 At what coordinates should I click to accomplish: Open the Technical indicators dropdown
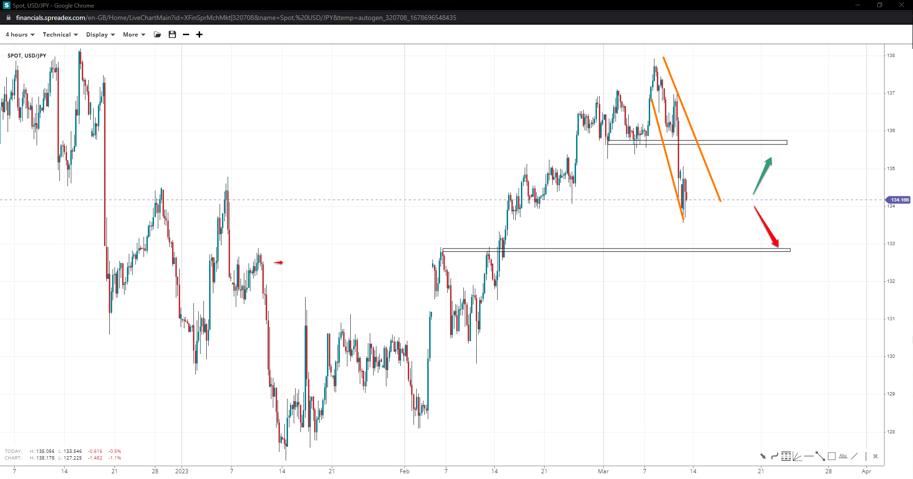tap(60, 35)
